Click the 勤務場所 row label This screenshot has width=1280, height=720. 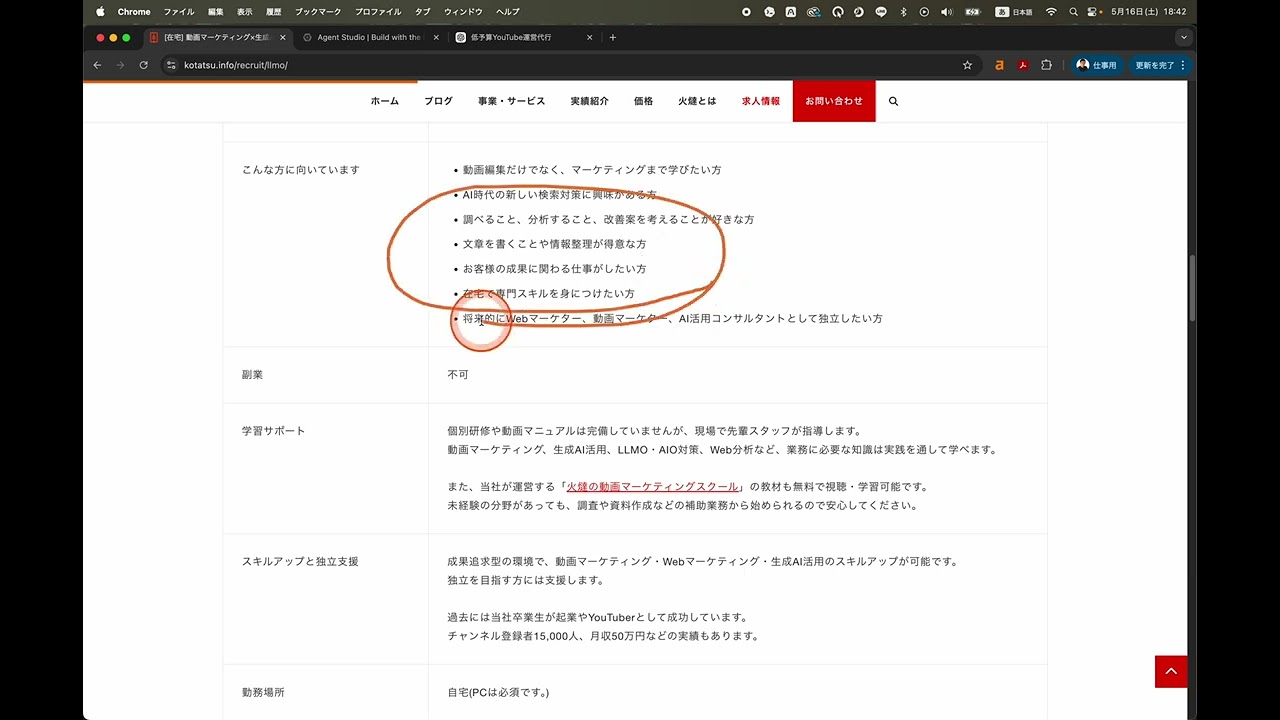263,692
